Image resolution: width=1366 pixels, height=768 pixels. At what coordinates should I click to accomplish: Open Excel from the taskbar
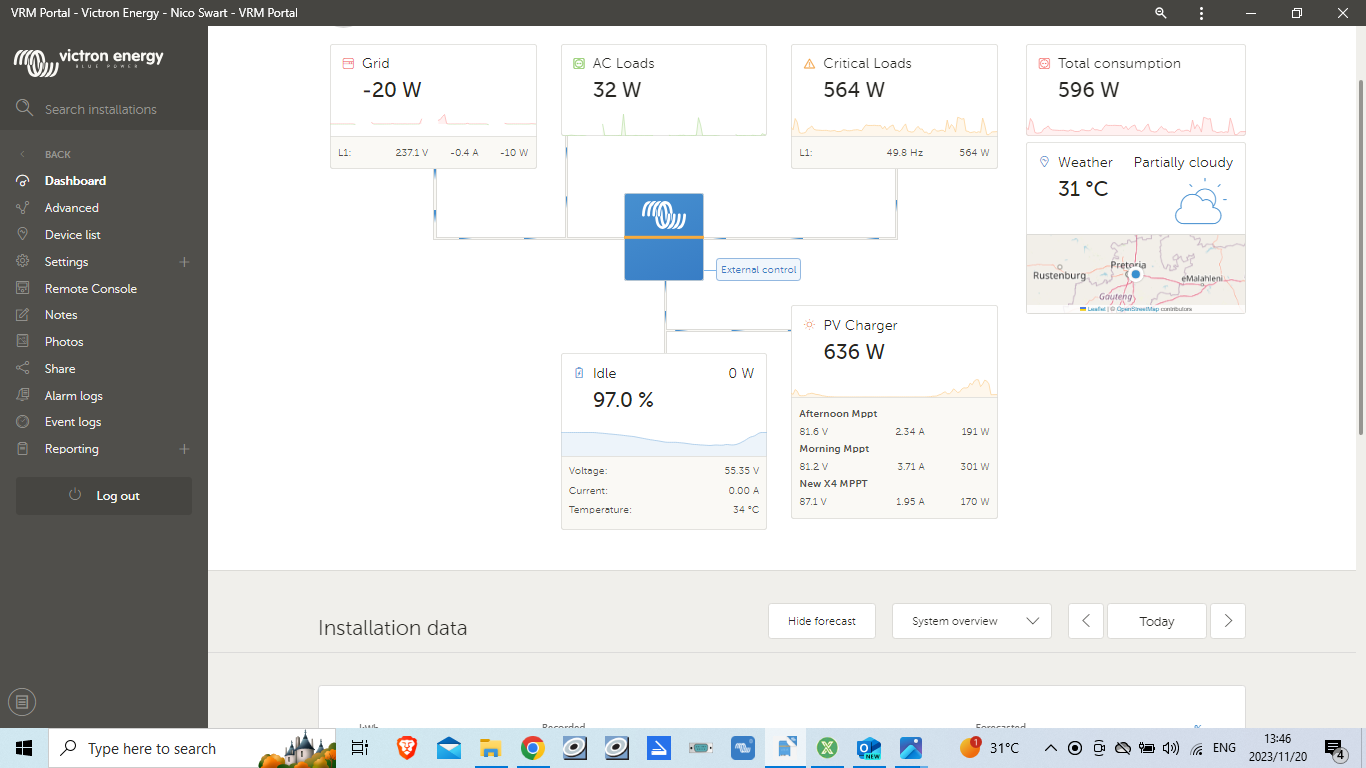827,748
